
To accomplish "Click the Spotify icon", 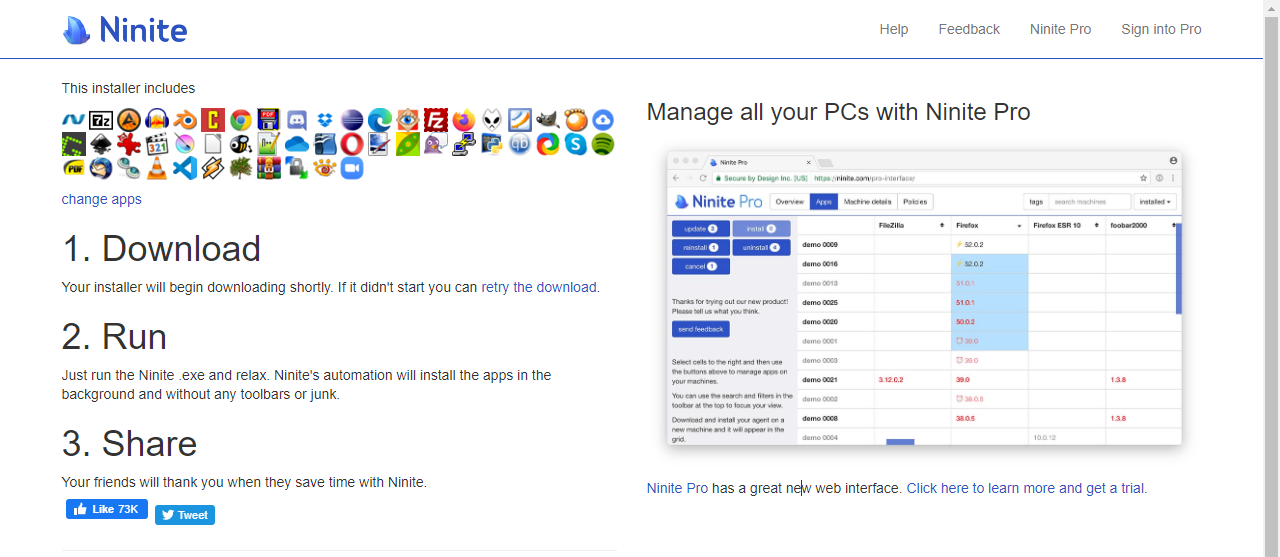I will click(602, 144).
